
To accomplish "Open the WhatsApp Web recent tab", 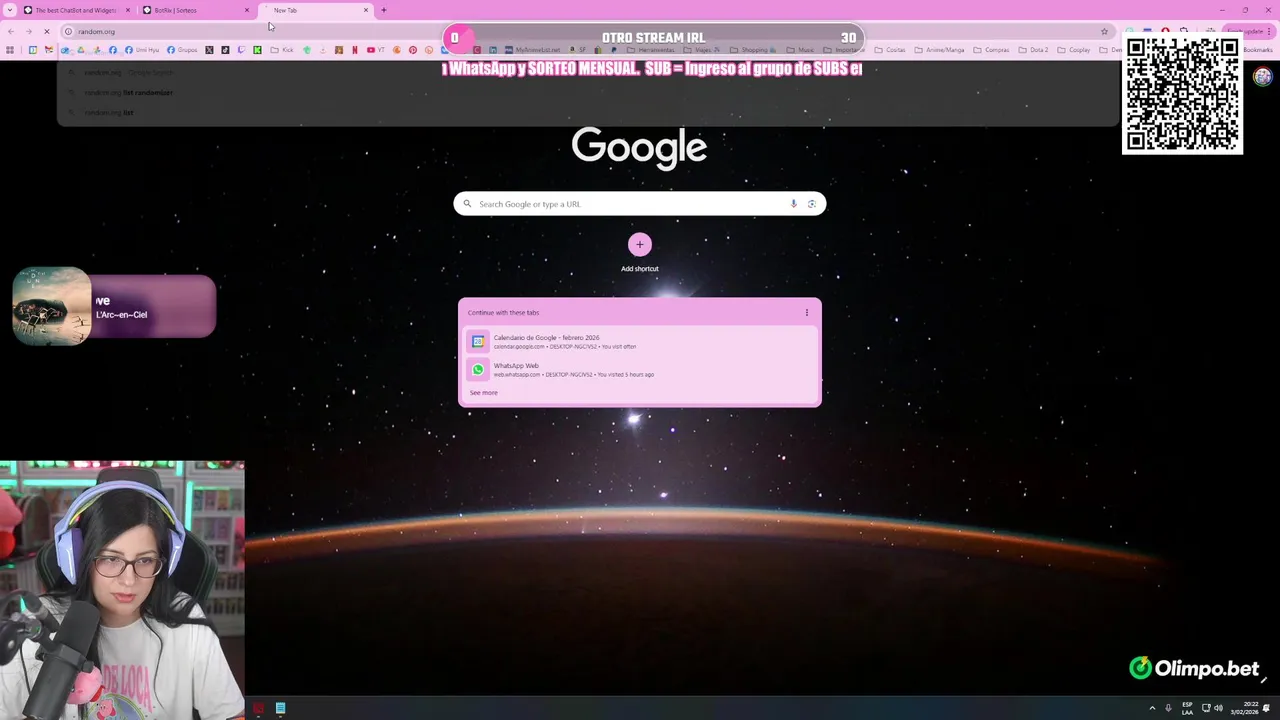I will pos(640,369).
